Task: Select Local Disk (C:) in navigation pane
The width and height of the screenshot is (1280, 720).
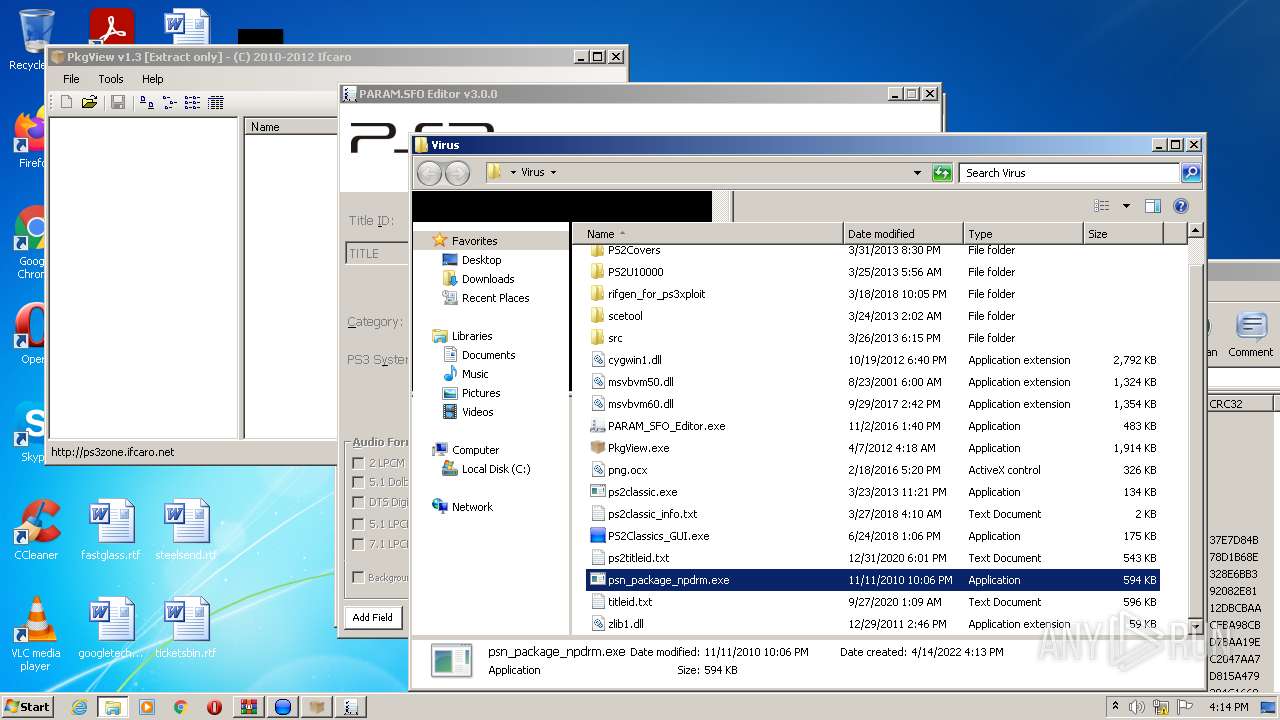Action: pyautogui.click(x=496, y=469)
